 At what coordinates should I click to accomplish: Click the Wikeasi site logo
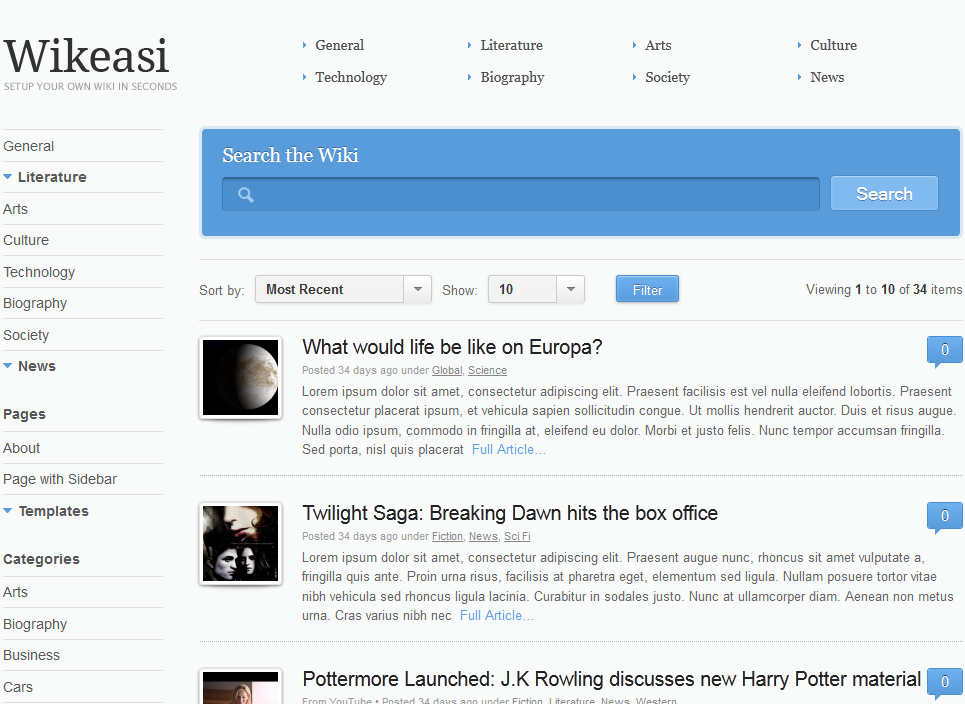[x=87, y=57]
